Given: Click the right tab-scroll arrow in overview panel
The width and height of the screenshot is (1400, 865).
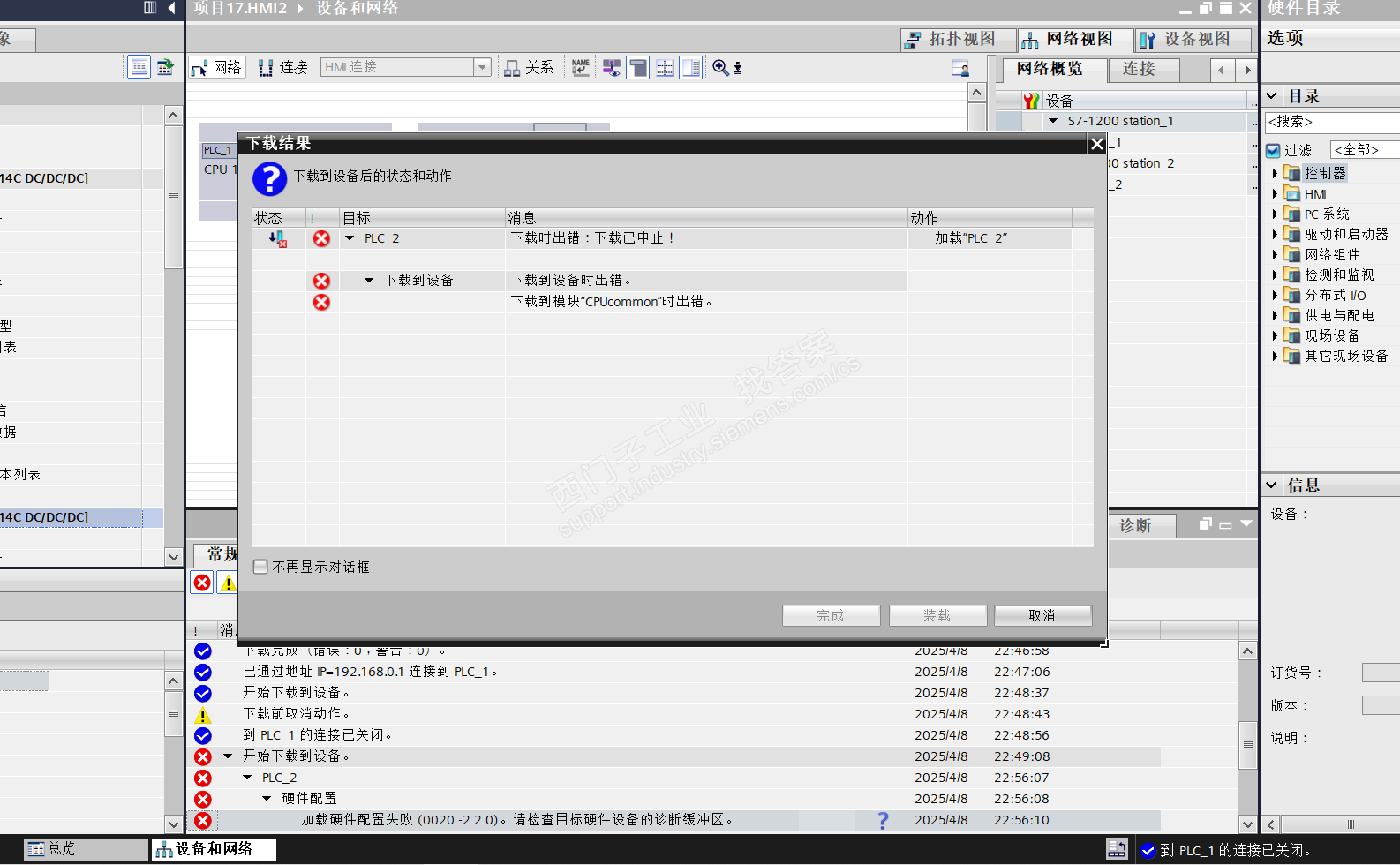Looking at the screenshot, I should tap(1246, 70).
